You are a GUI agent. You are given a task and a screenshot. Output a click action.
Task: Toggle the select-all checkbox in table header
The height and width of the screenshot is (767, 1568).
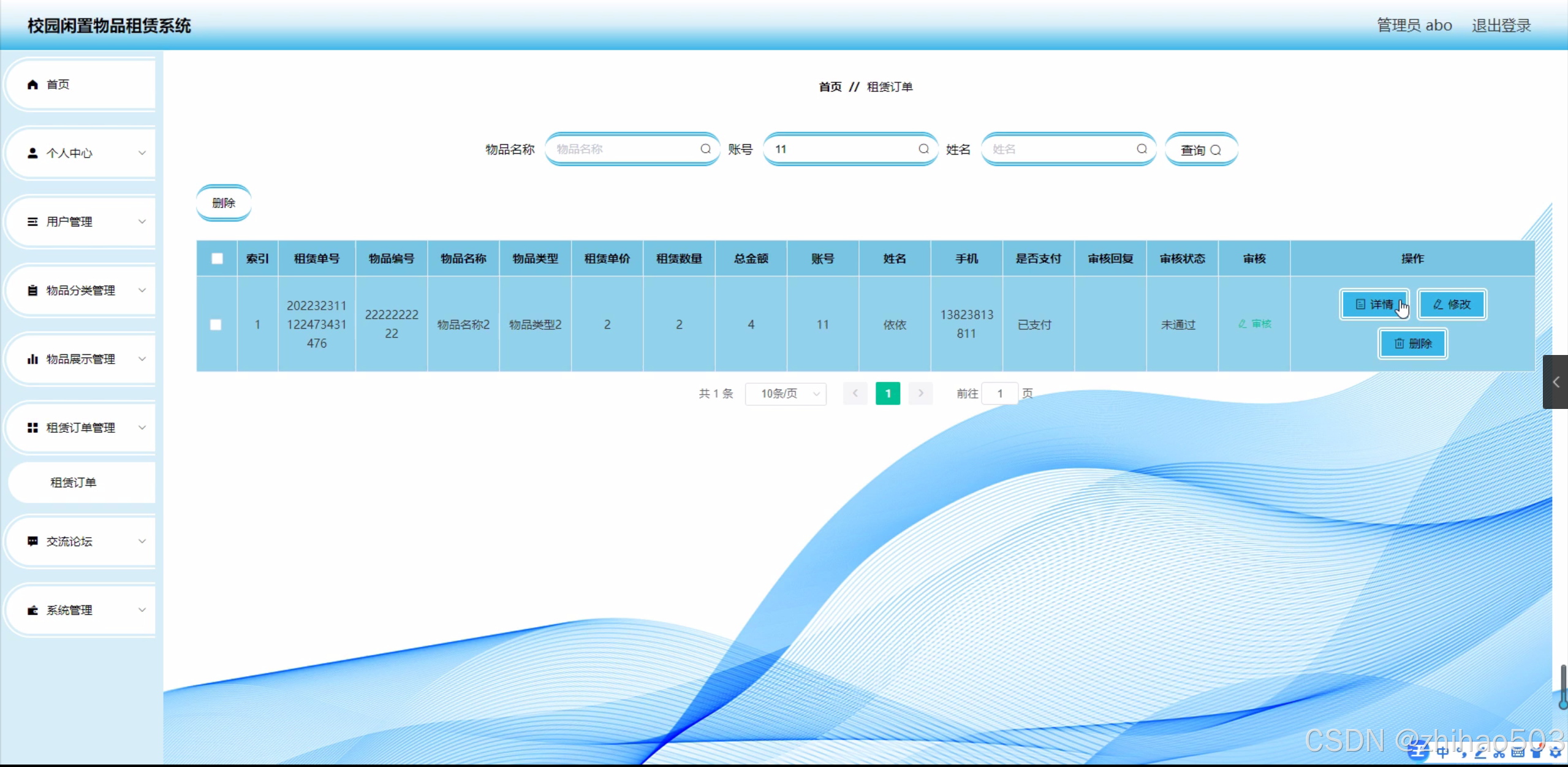217,259
